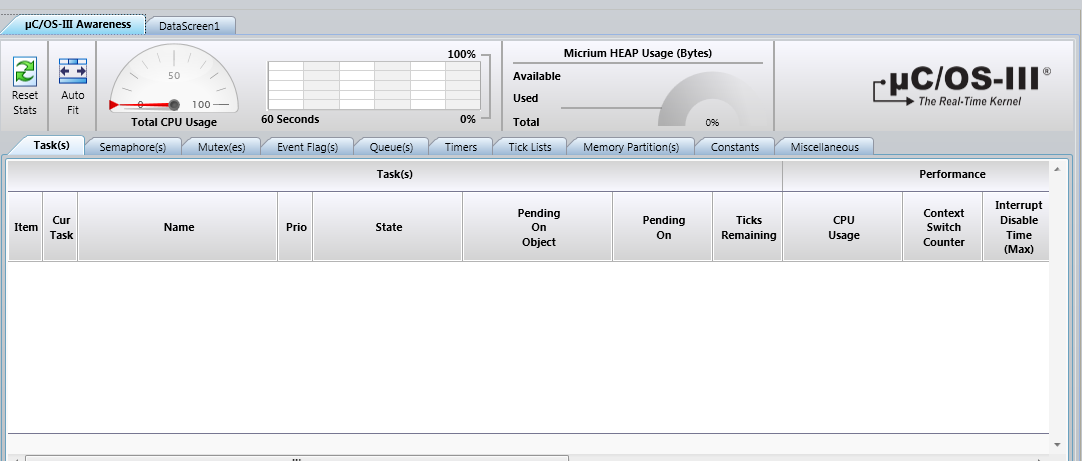Click the Item column header
Screen dimensions: 1082x461
pyautogui.click(x=26, y=226)
